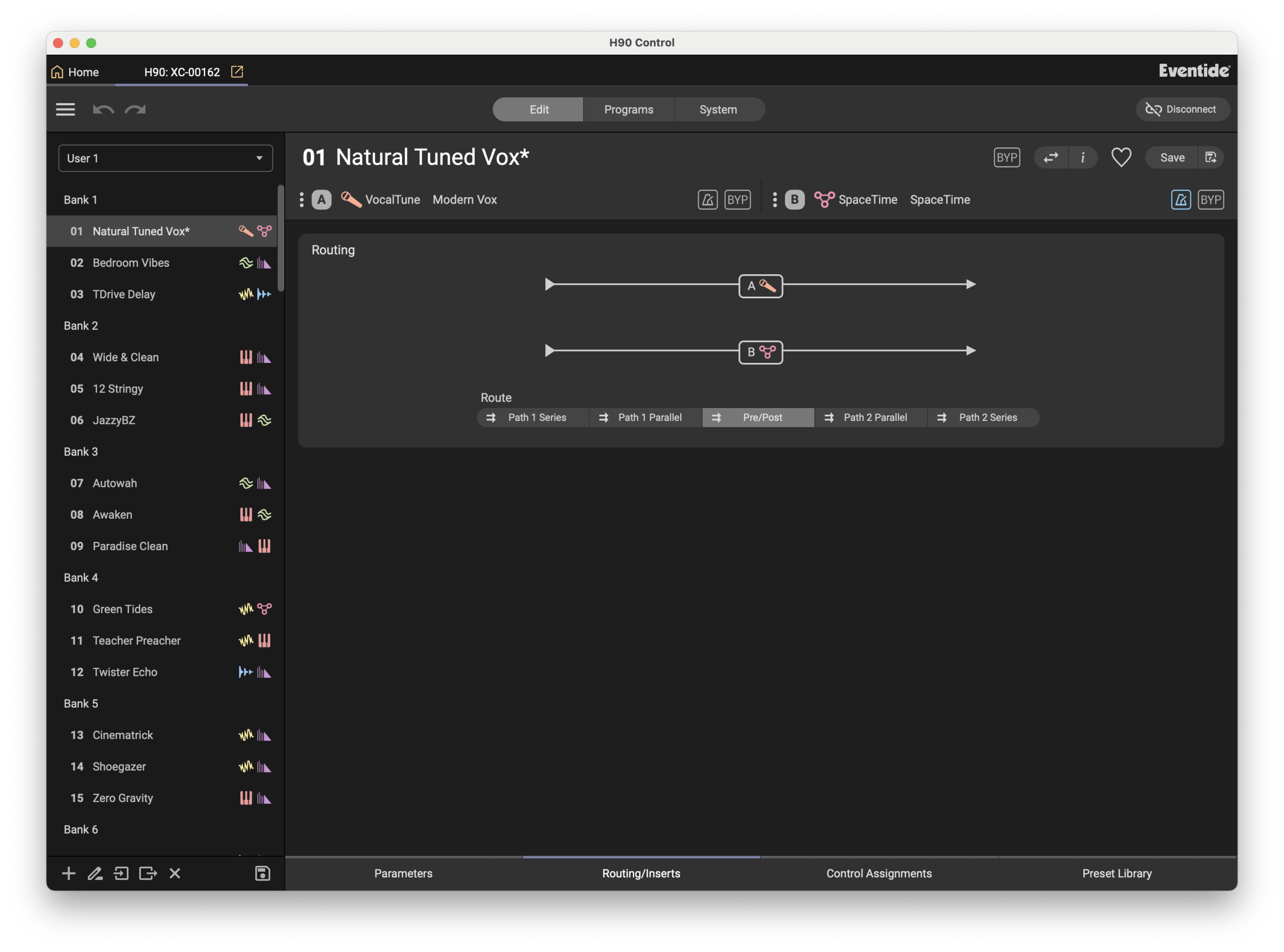Viewport: 1284px width, 952px height.
Task: Click the SpaceTime algorithm icon
Action: point(825,200)
